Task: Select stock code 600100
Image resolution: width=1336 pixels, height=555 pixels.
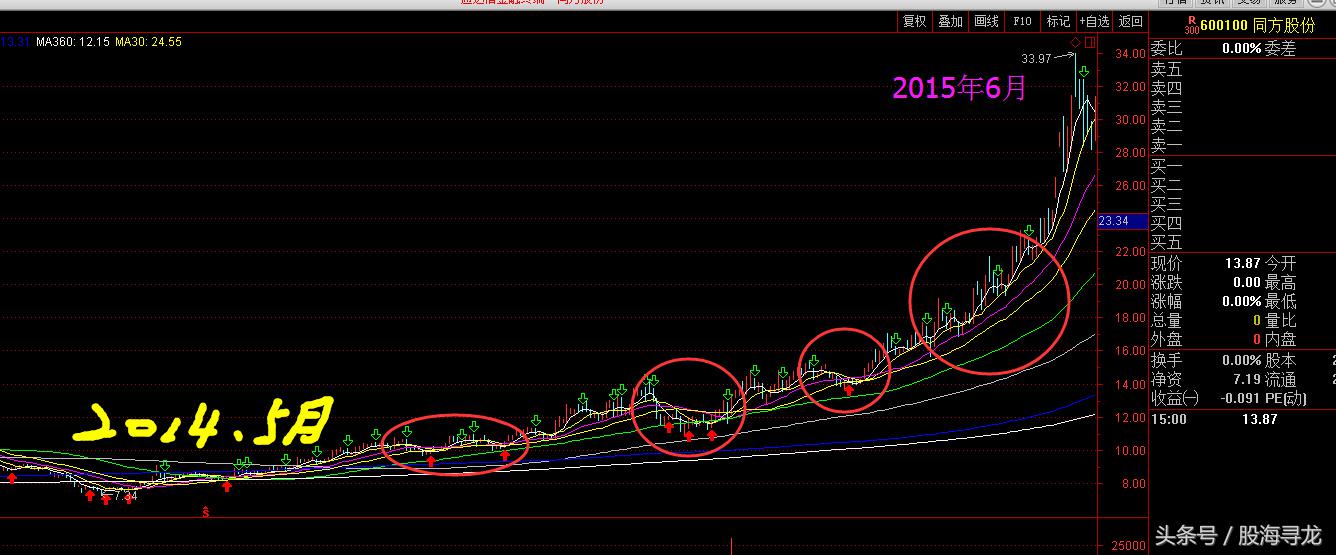Action: [x=1223, y=26]
